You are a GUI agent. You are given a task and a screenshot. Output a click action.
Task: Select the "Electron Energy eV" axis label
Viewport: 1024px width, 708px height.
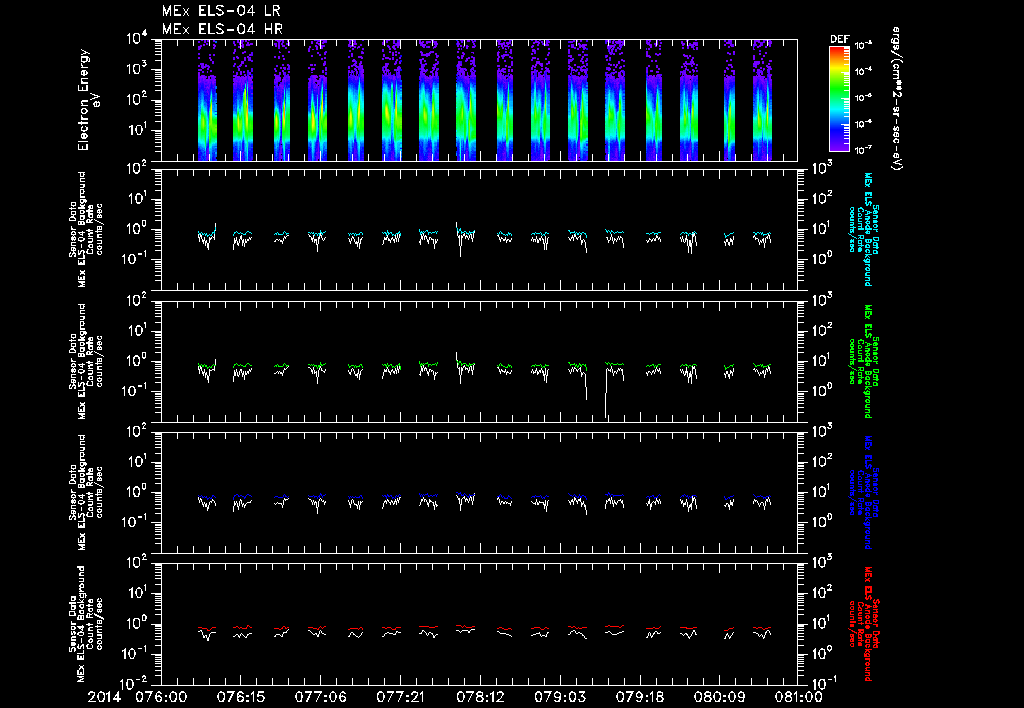(x=88, y=100)
